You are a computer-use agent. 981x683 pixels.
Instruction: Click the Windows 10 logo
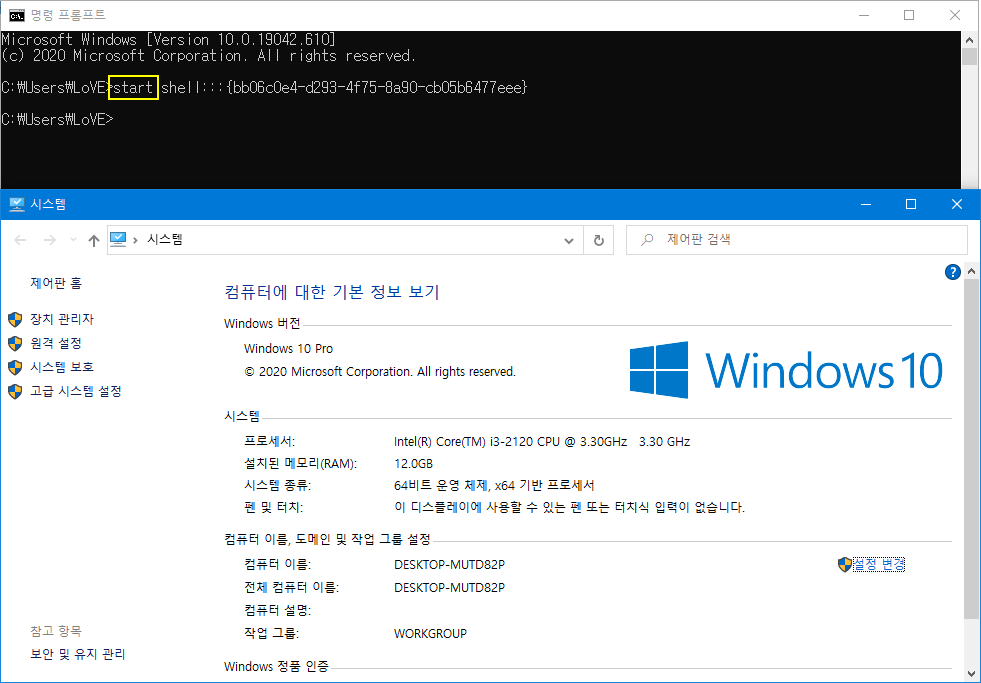pyautogui.click(x=786, y=370)
